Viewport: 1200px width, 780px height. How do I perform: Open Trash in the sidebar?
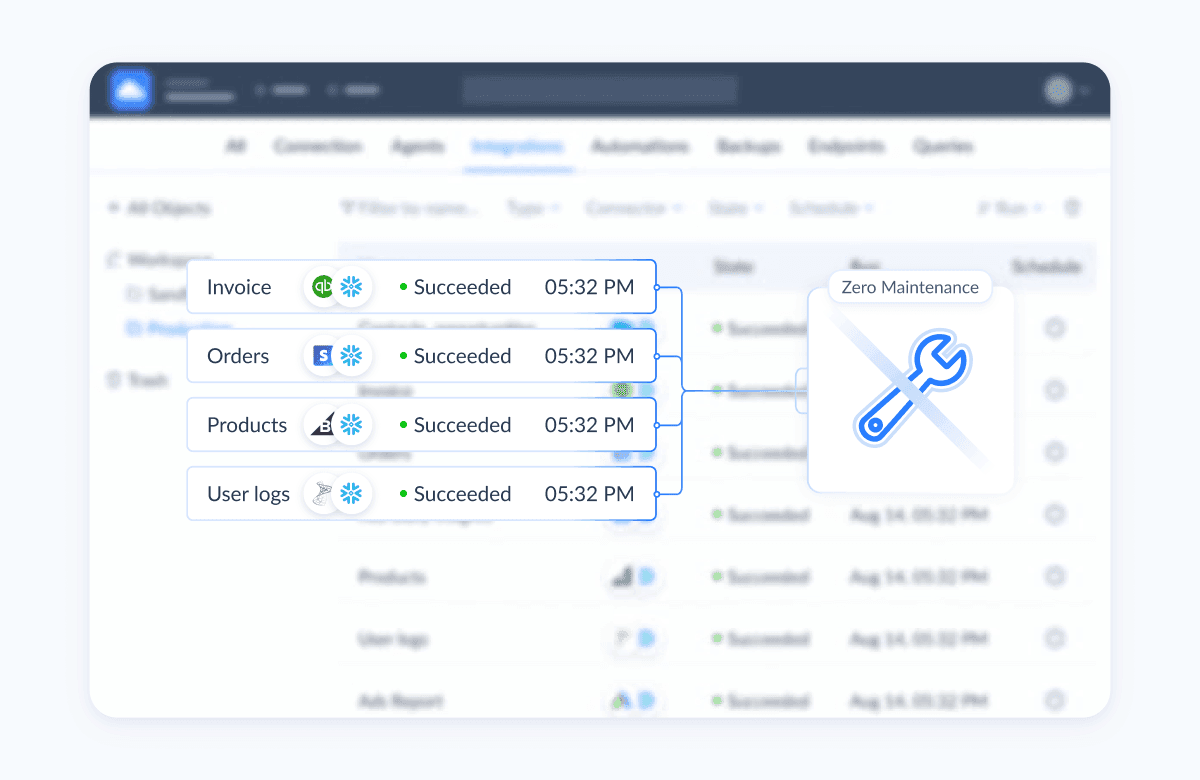point(138,380)
